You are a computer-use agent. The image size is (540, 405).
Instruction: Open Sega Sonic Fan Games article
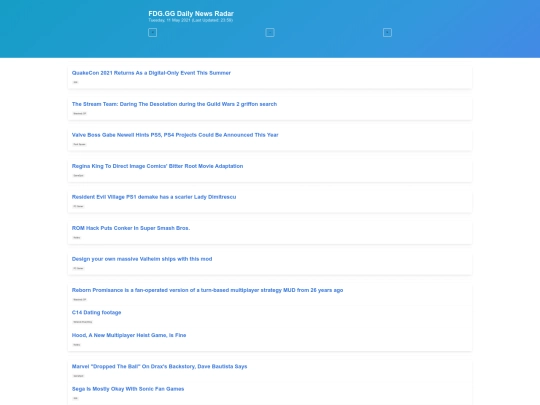click(128, 389)
